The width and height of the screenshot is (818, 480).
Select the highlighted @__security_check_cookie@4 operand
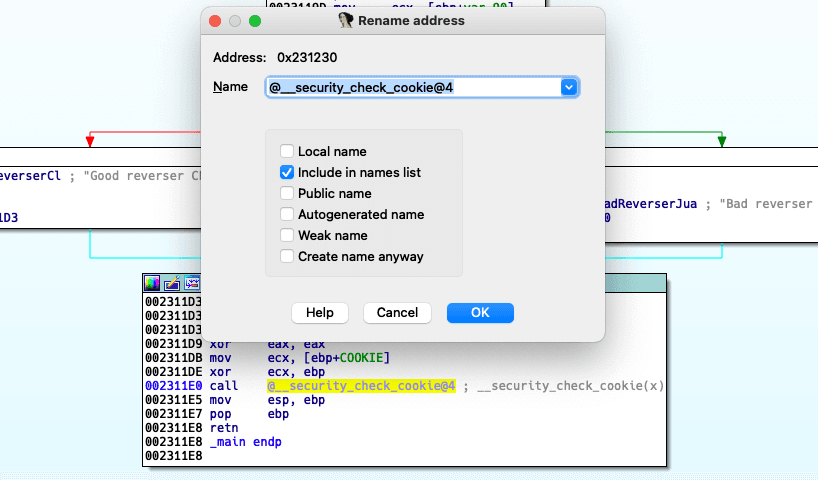[361, 386]
